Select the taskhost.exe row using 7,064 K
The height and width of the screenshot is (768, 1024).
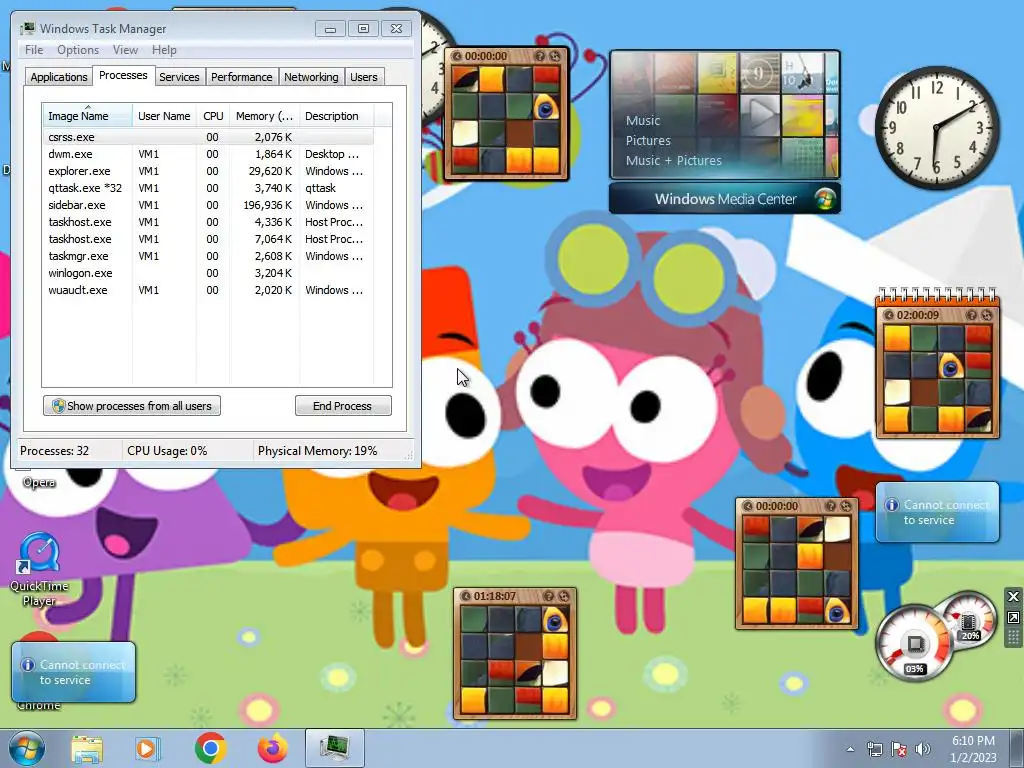208,239
